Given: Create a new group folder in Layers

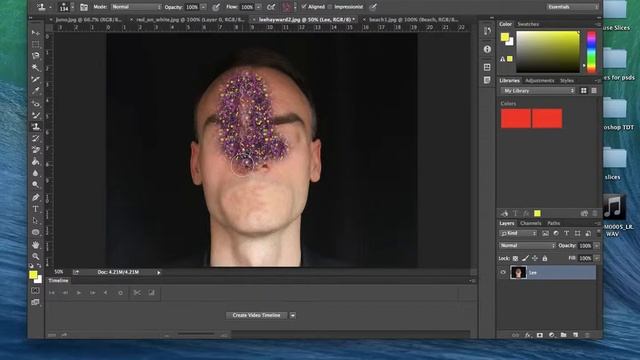Looking at the screenshot, I should (x=564, y=335).
